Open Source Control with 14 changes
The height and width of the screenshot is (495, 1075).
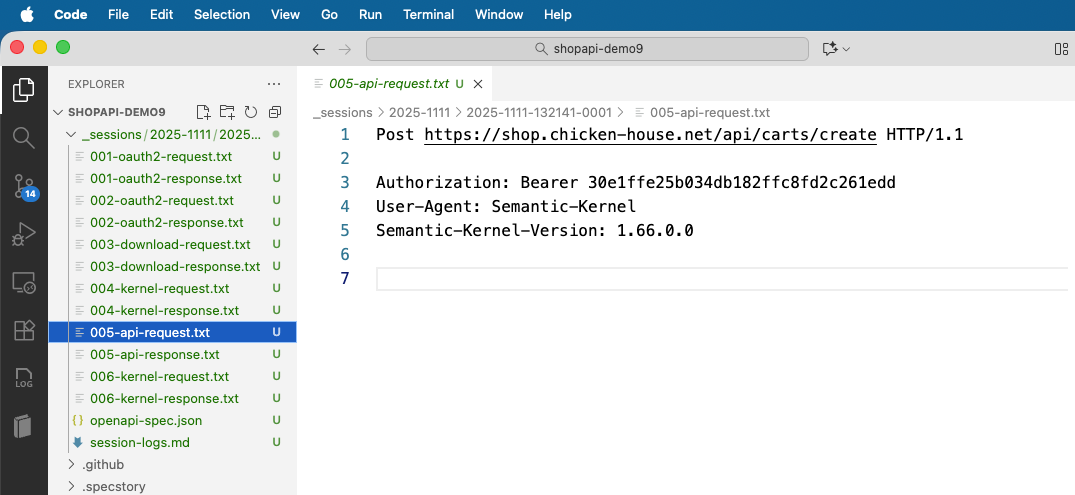[x=23, y=185]
